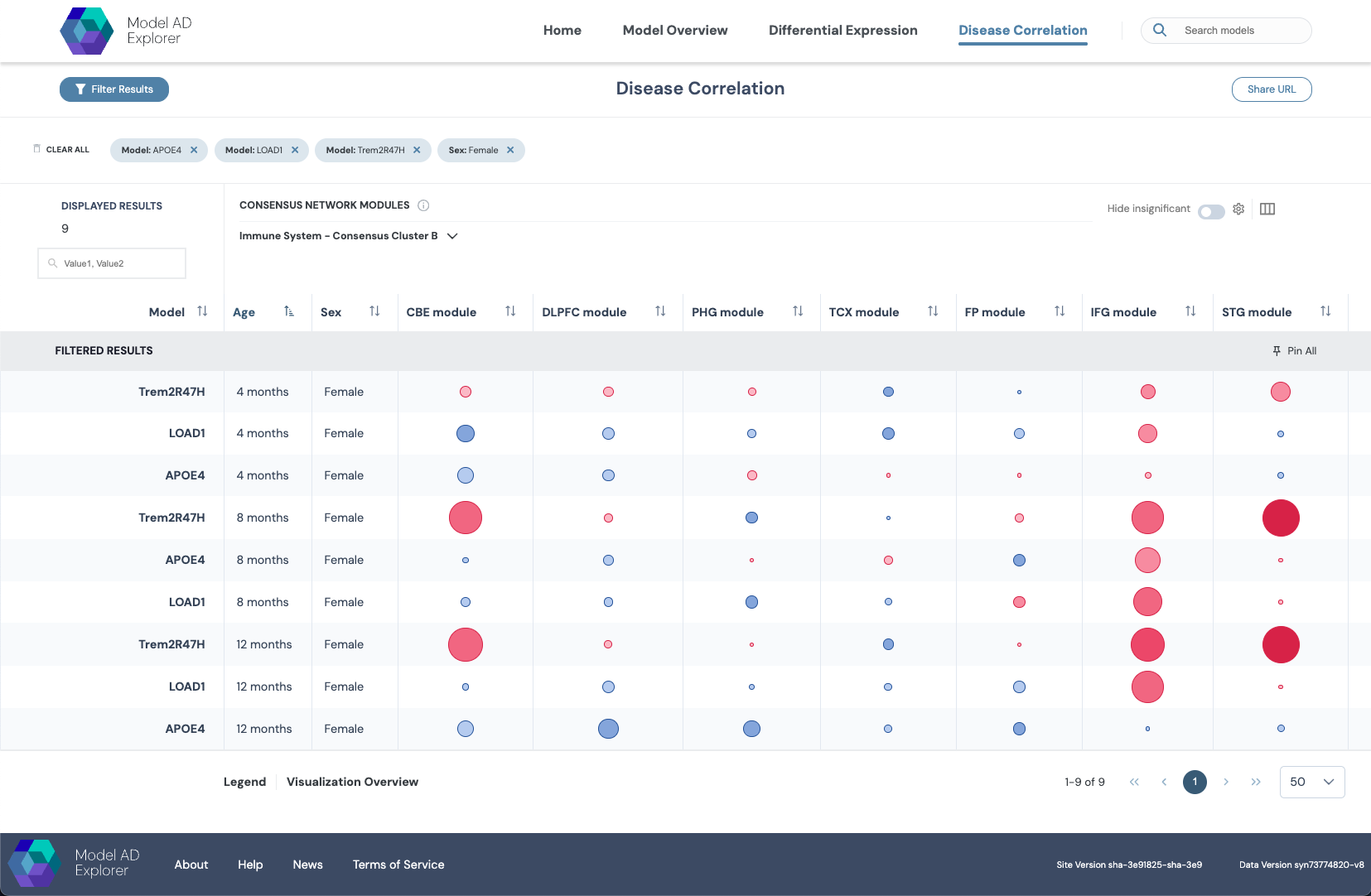
Task: Click the "FILTERED RESULTS" section header
Action: click(104, 351)
